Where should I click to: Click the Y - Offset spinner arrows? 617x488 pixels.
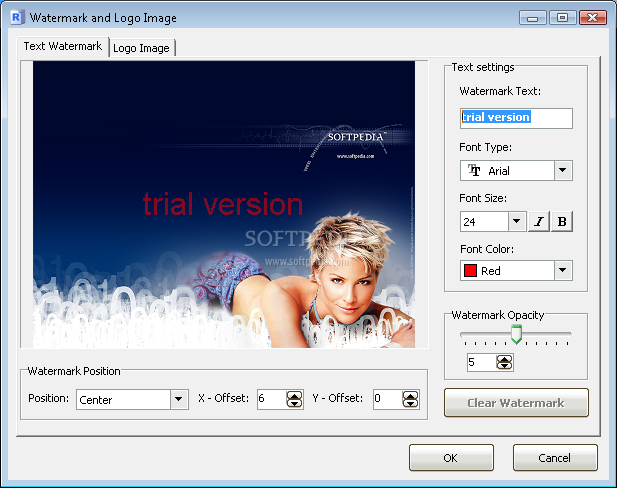tap(410, 399)
